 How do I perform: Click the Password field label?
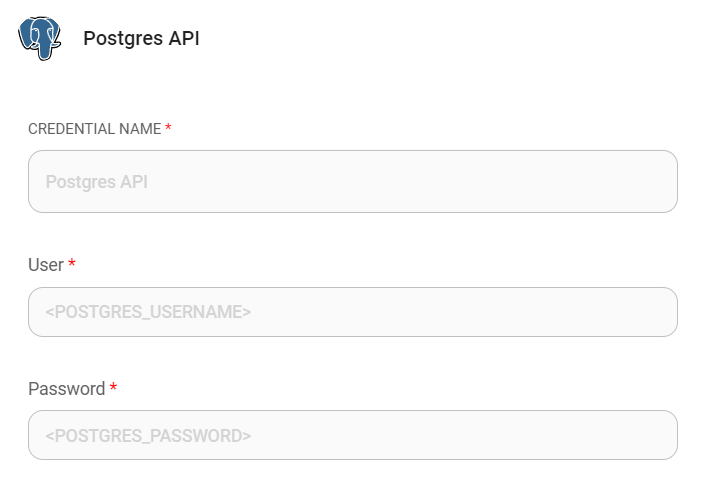point(66,388)
